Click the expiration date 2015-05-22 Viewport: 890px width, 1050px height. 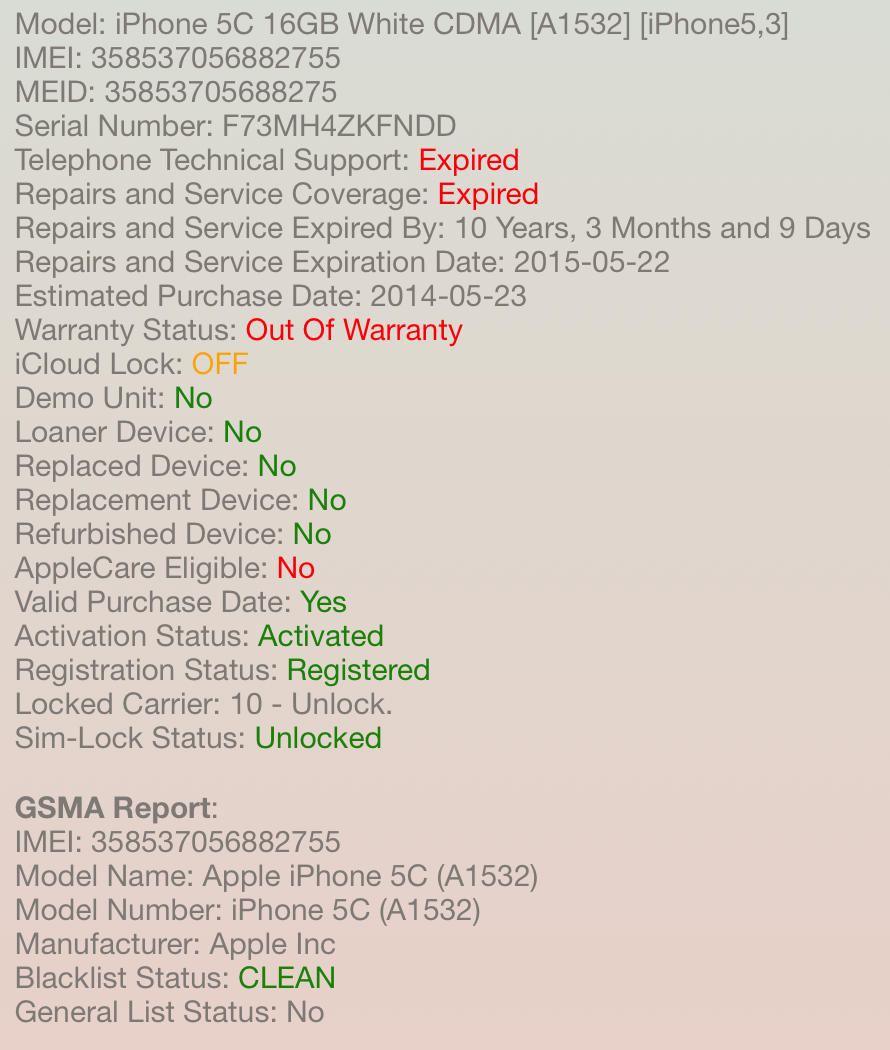coord(592,262)
